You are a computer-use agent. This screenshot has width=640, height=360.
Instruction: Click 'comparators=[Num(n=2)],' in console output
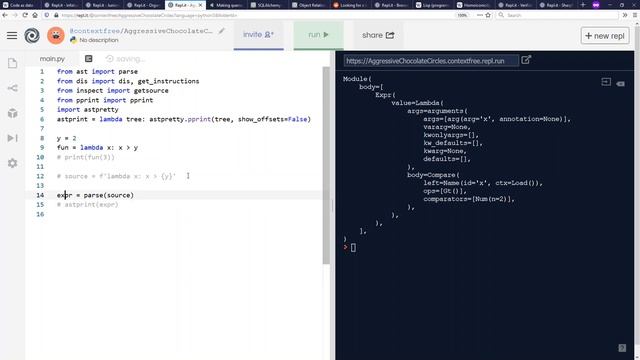click(x=469, y=199)
